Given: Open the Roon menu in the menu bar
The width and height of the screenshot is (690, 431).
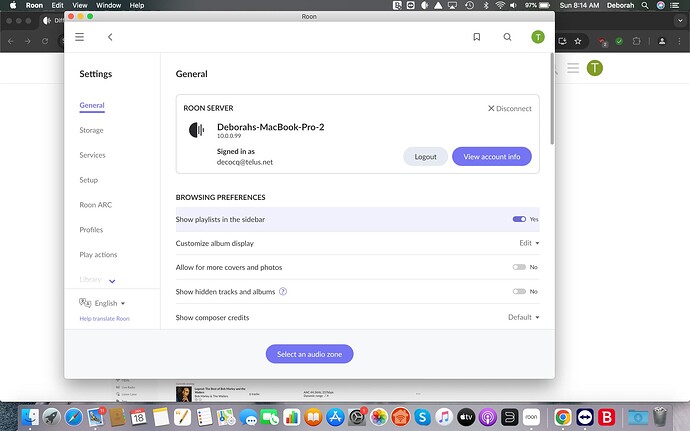Looking at the screenshot, I should [x=34, y=5].
